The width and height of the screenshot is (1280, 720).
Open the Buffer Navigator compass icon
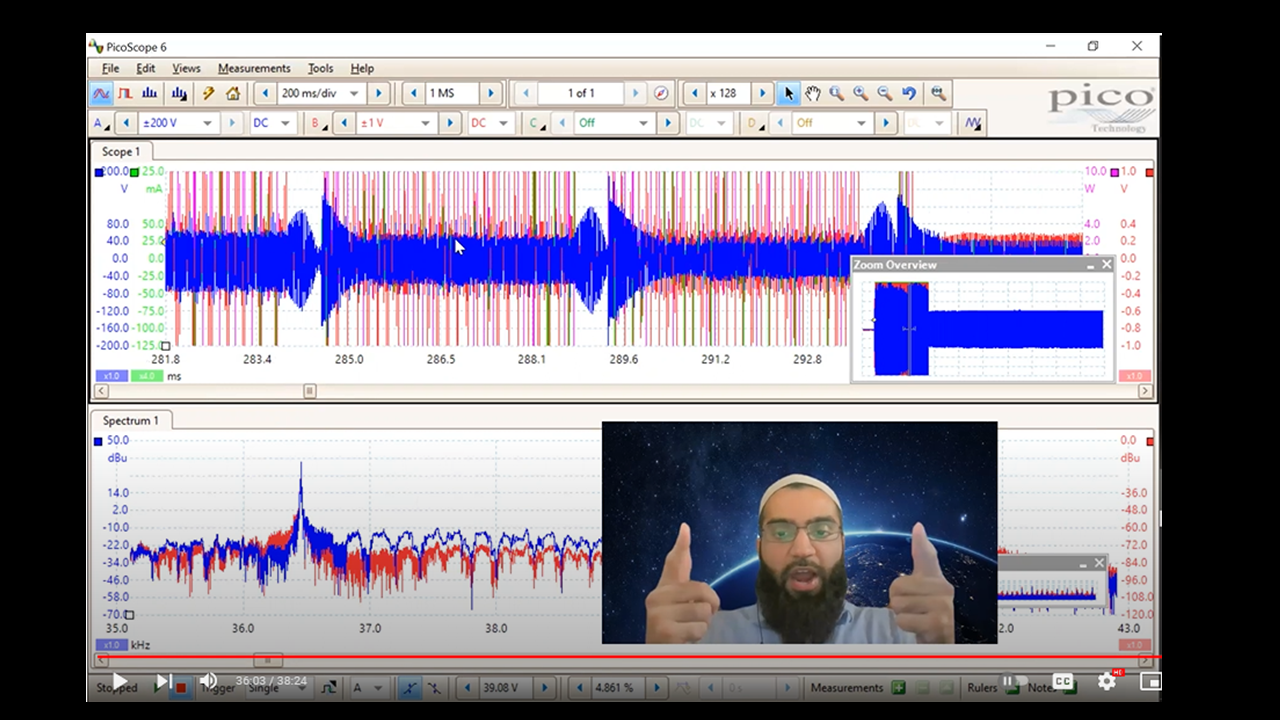661,93
